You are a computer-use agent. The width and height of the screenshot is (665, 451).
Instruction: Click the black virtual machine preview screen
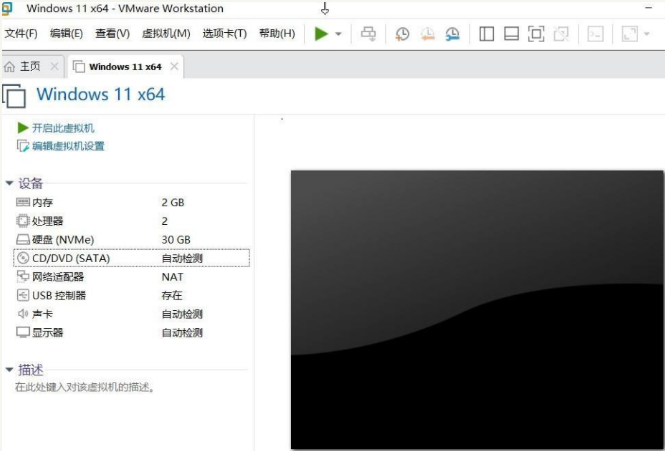click(476, 309)
